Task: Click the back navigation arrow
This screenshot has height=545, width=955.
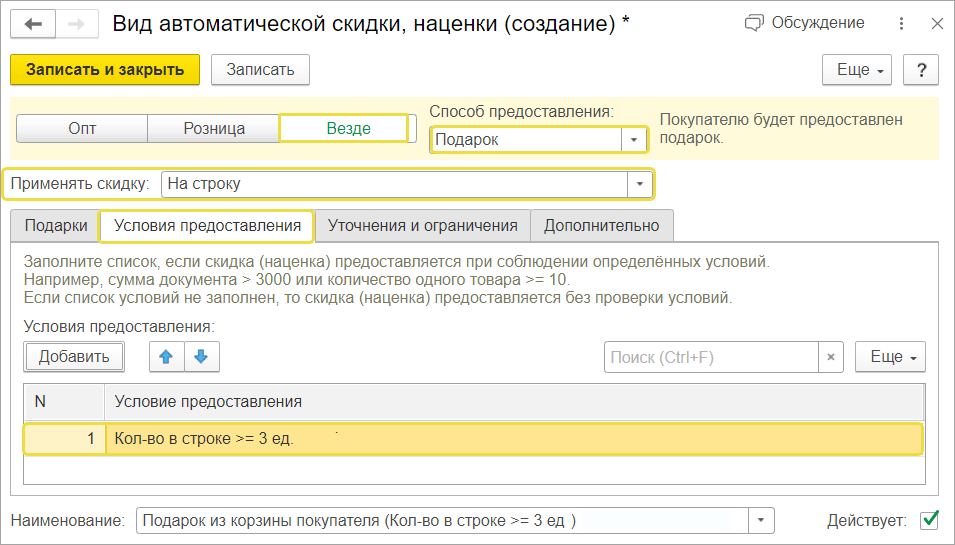Action: 34,23
